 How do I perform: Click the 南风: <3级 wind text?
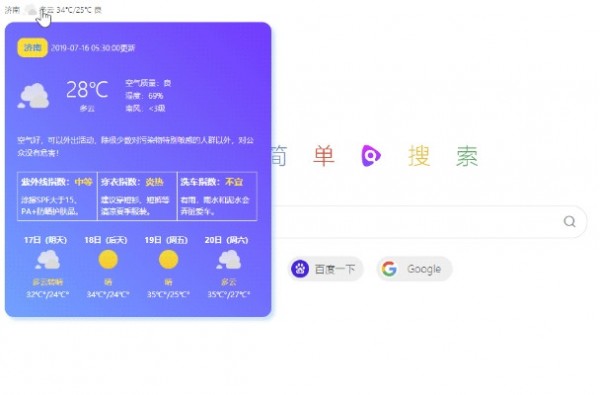[145, 108]
